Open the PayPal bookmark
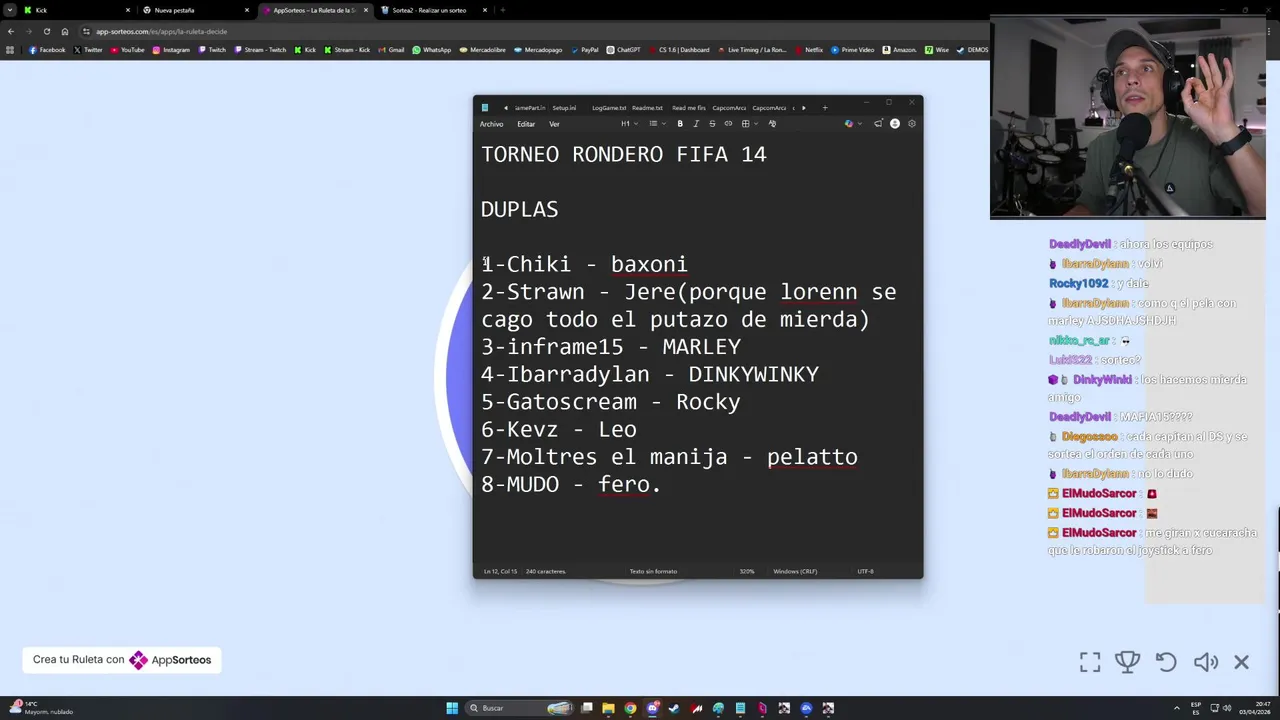1280x720 pixels. point(584,50)
